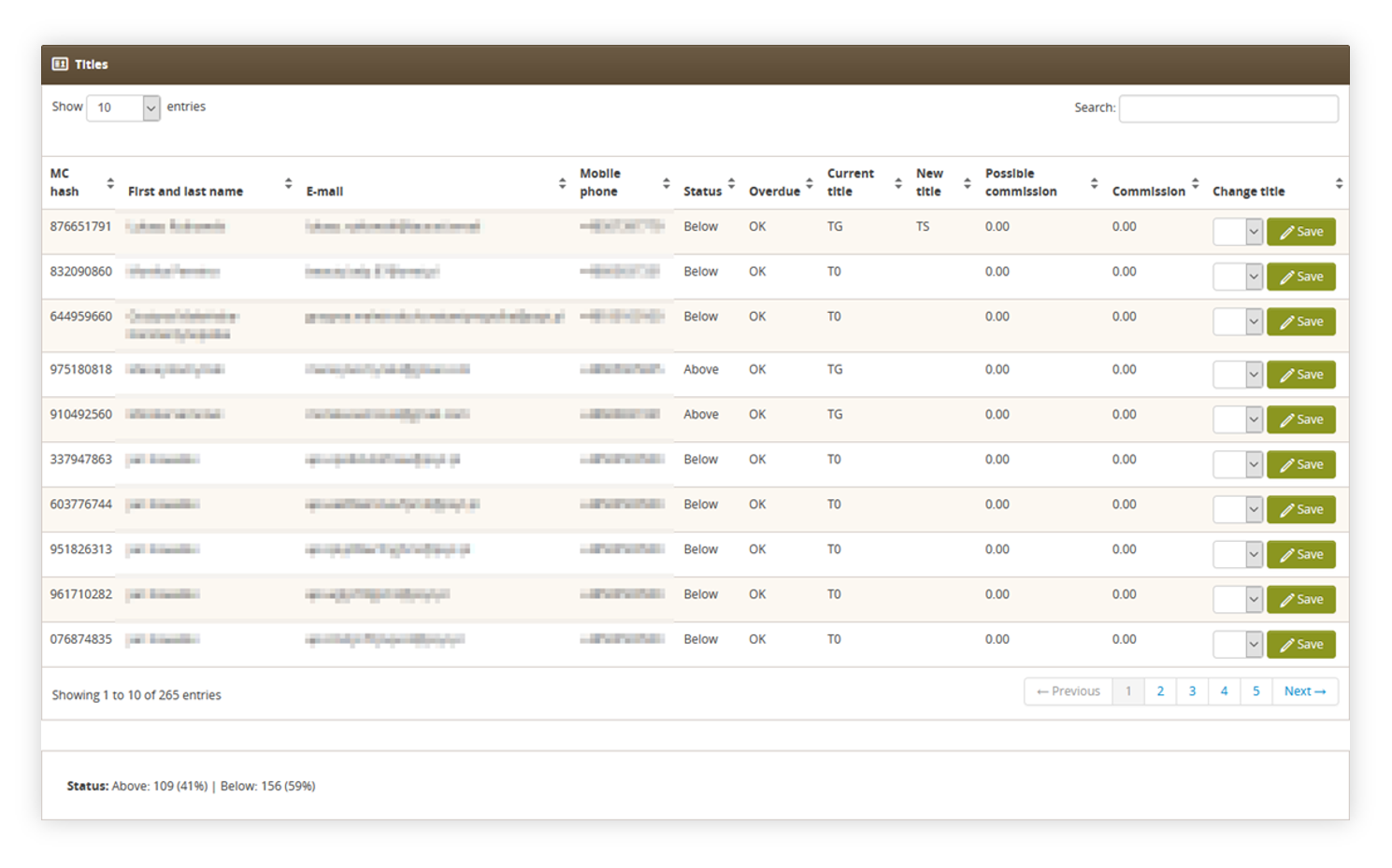Open change title dropdown for row 832090860
This screenshot has width=1392, height=868.
1238,277
